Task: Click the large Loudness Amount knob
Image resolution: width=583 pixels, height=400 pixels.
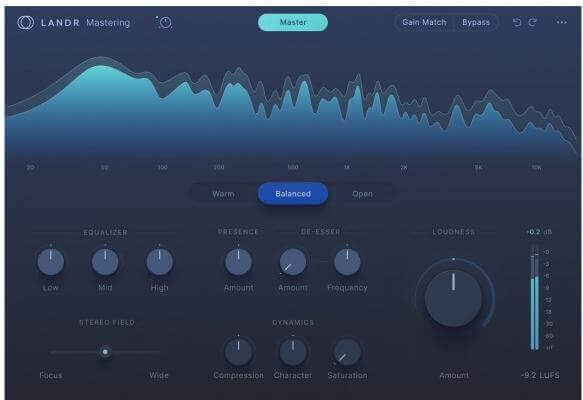Action: click(x=454, y=298)
